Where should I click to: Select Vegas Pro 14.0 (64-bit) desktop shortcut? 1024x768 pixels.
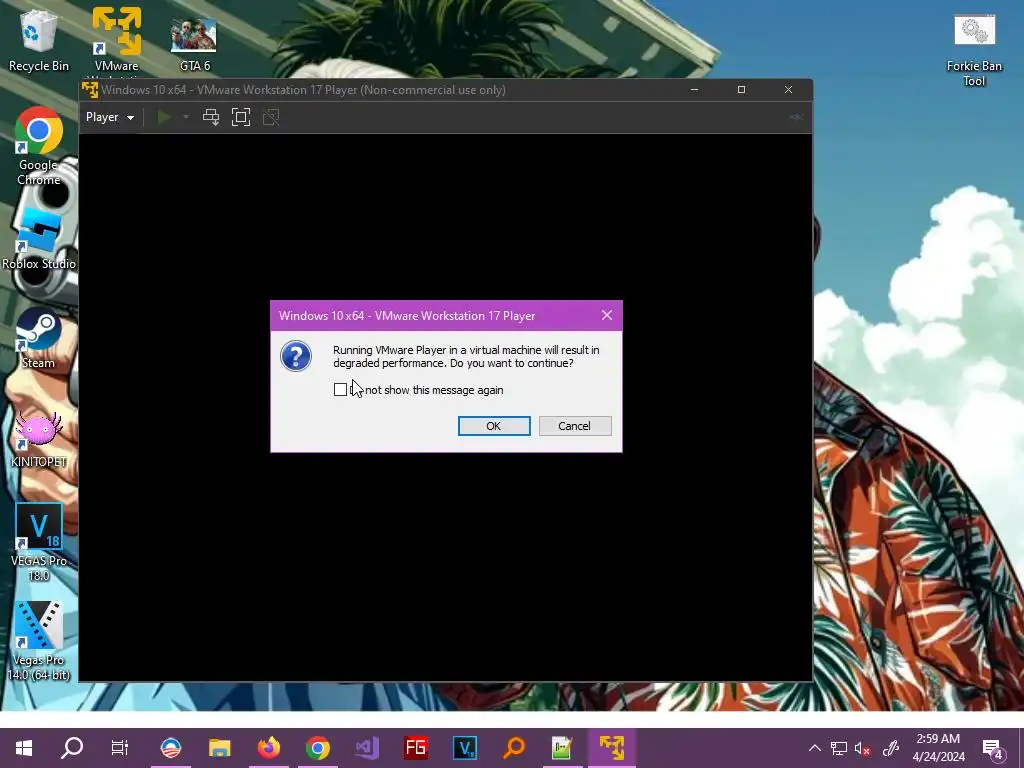coord(39,641)
